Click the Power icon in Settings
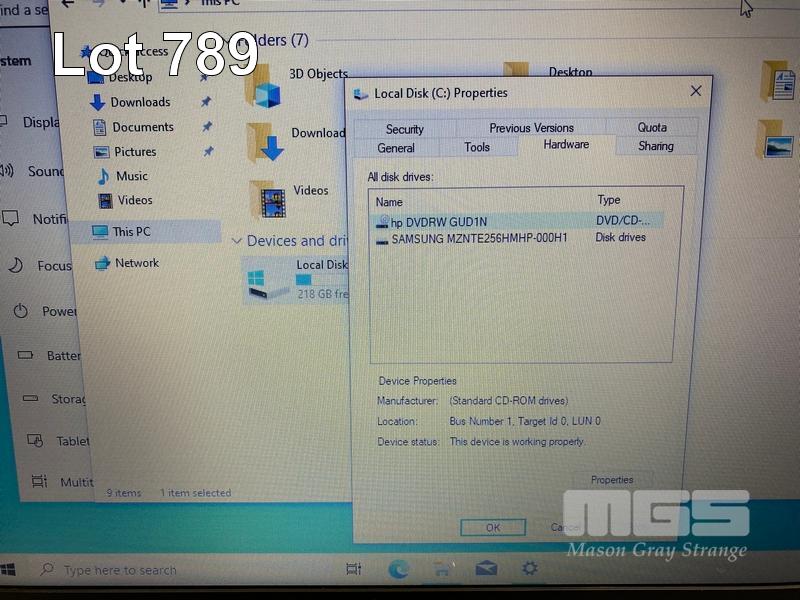Image resolution: width=800 pixels, height=600 pixels. (20, 311)
